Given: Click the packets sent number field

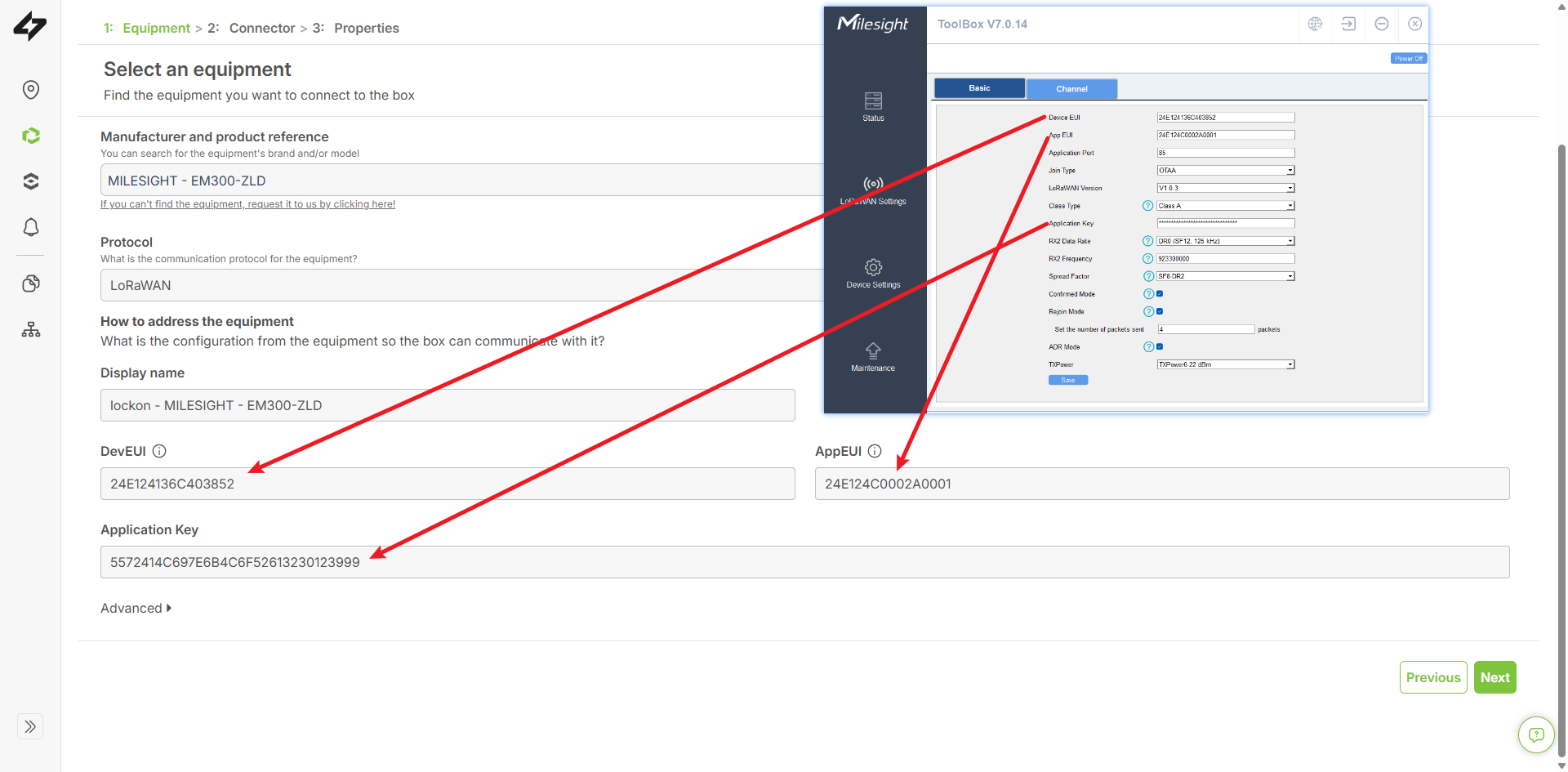Looking at the screenshot, I should coord(1206,329).
